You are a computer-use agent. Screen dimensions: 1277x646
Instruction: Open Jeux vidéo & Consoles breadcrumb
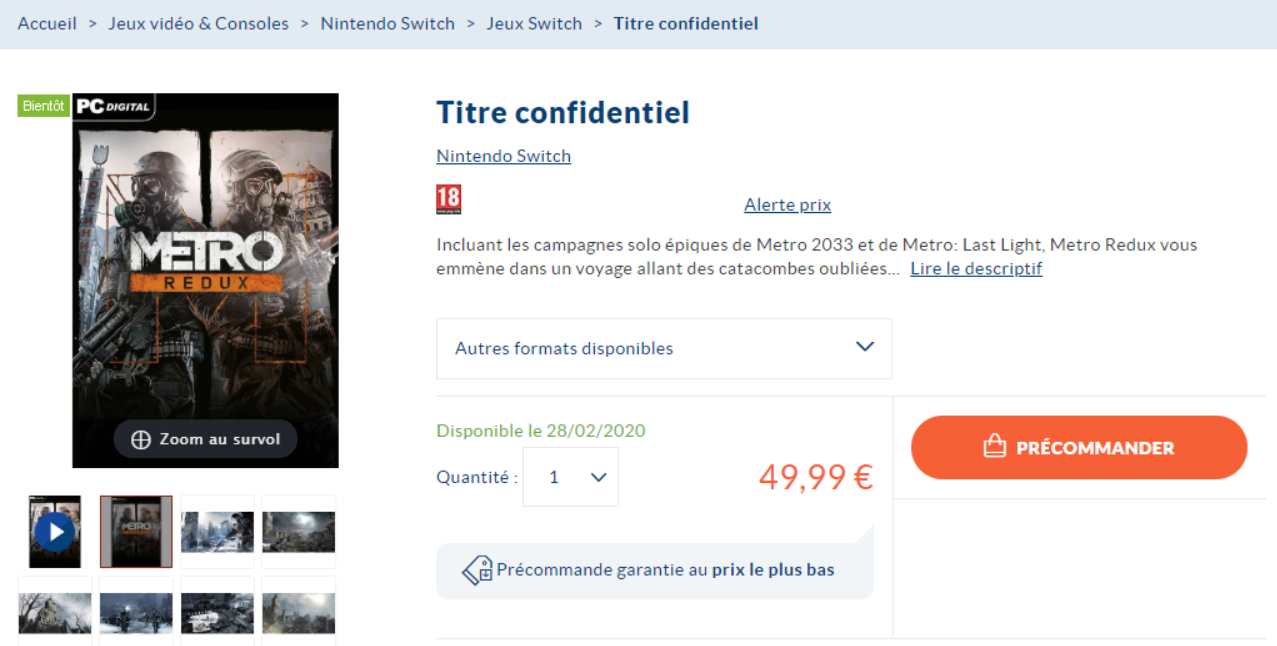[199, 23]
